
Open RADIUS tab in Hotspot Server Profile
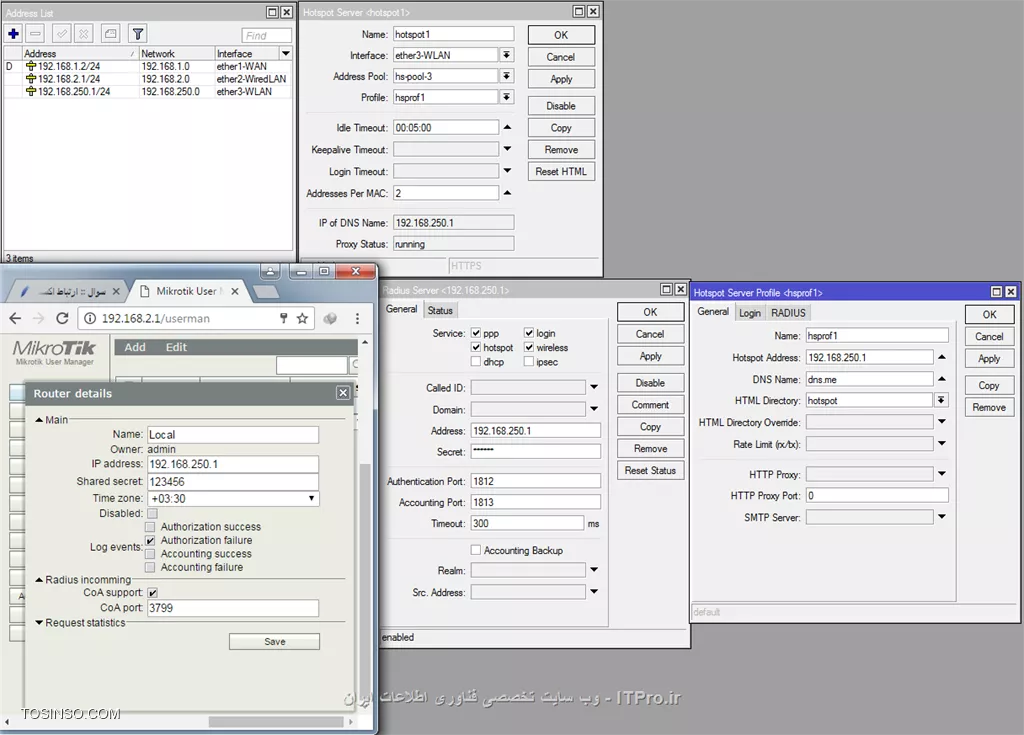tap(788, 313)
